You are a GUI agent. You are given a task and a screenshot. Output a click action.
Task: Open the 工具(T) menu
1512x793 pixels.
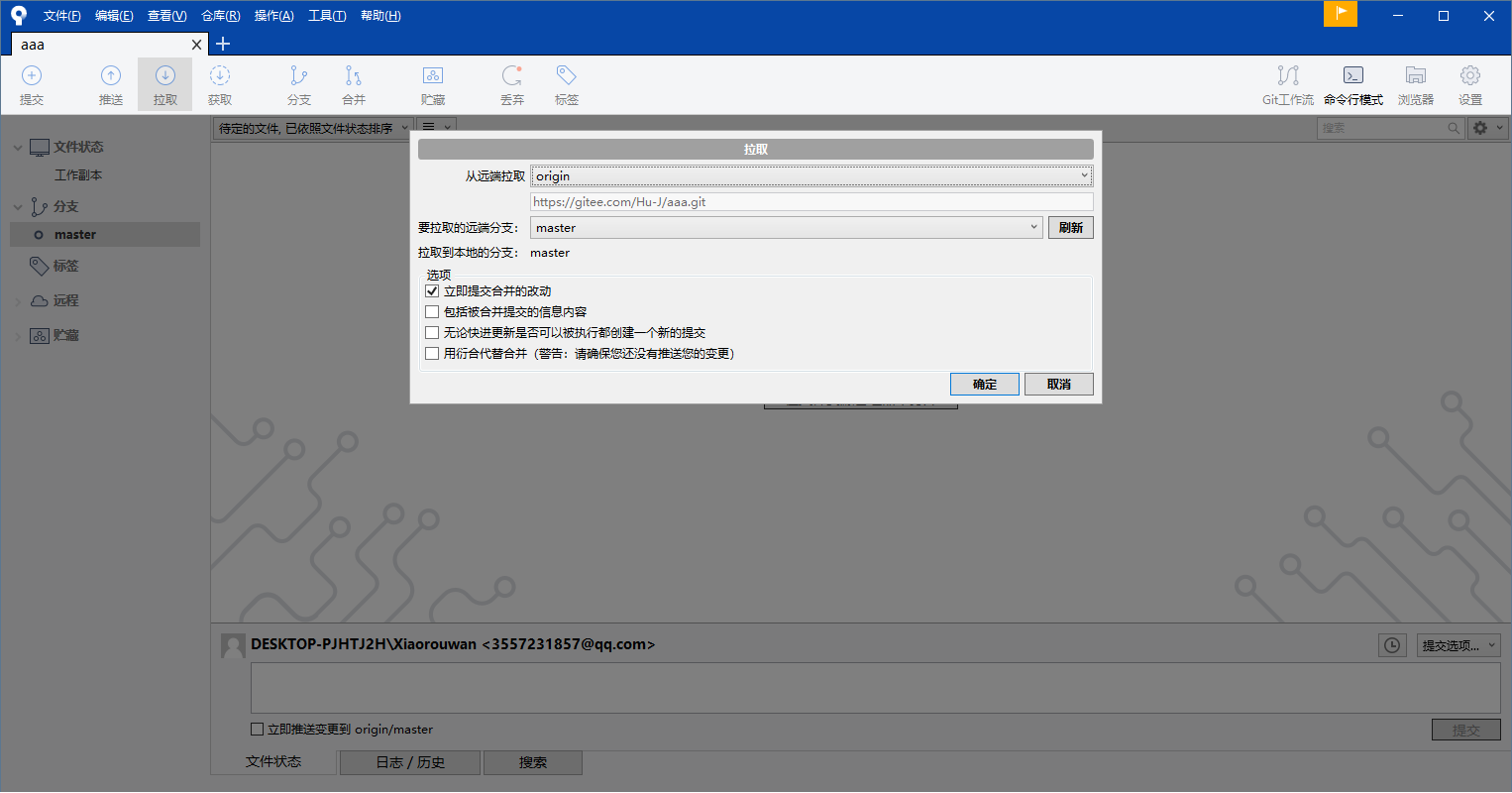point(327,16)
